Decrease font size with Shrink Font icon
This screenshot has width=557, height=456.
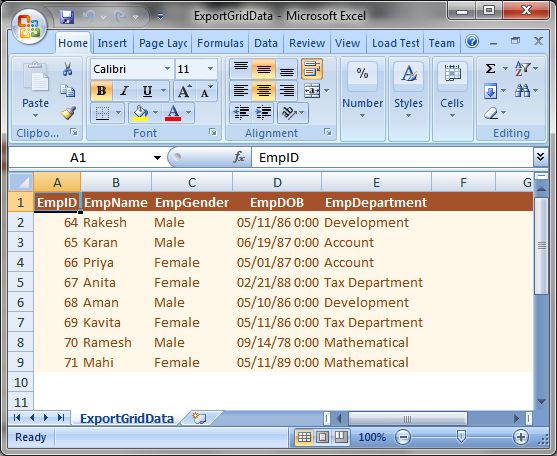[x=206, y=91]
